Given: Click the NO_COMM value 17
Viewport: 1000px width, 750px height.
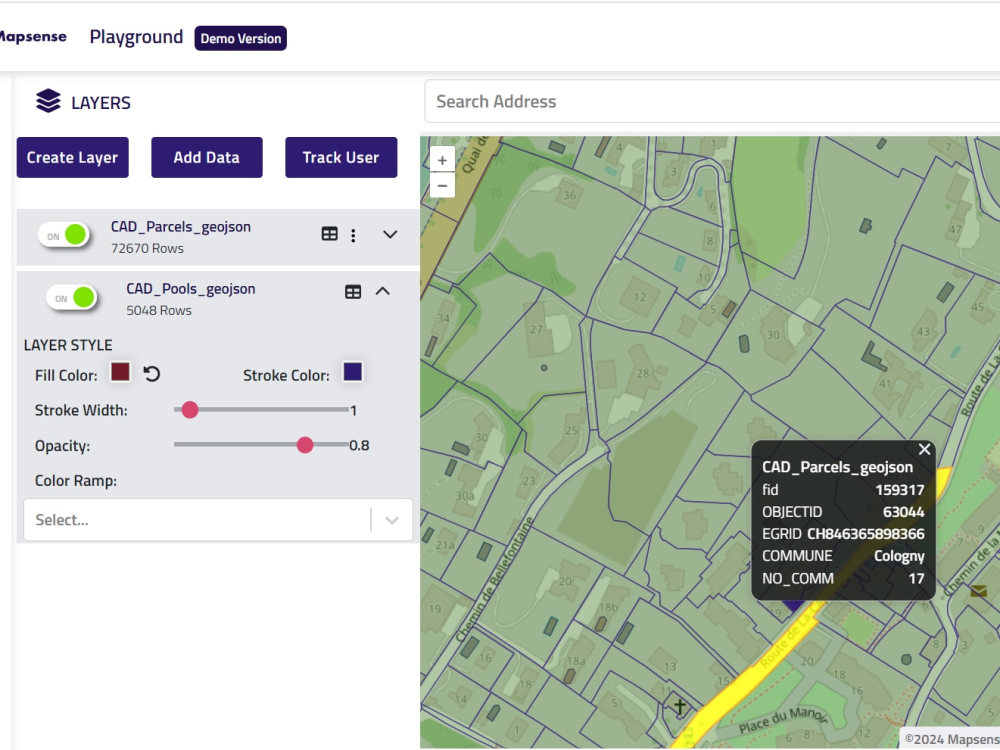Looking at the screenshot, I should tap(916, 578).
